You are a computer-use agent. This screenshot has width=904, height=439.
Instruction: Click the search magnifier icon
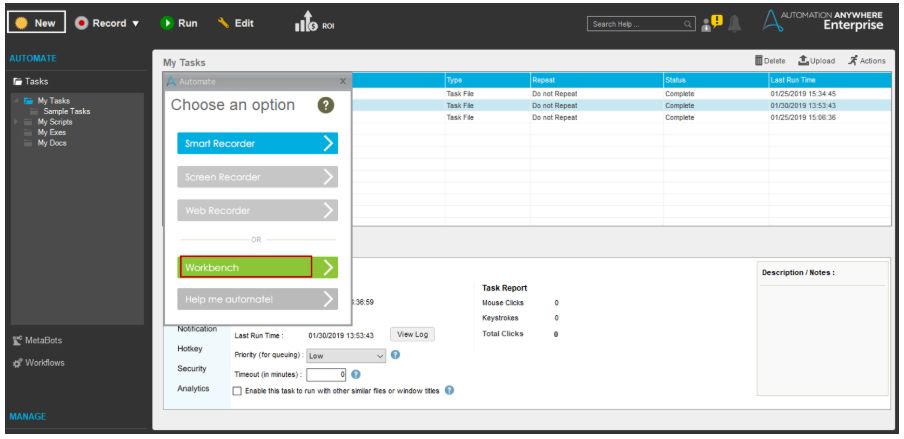(688, 24)
